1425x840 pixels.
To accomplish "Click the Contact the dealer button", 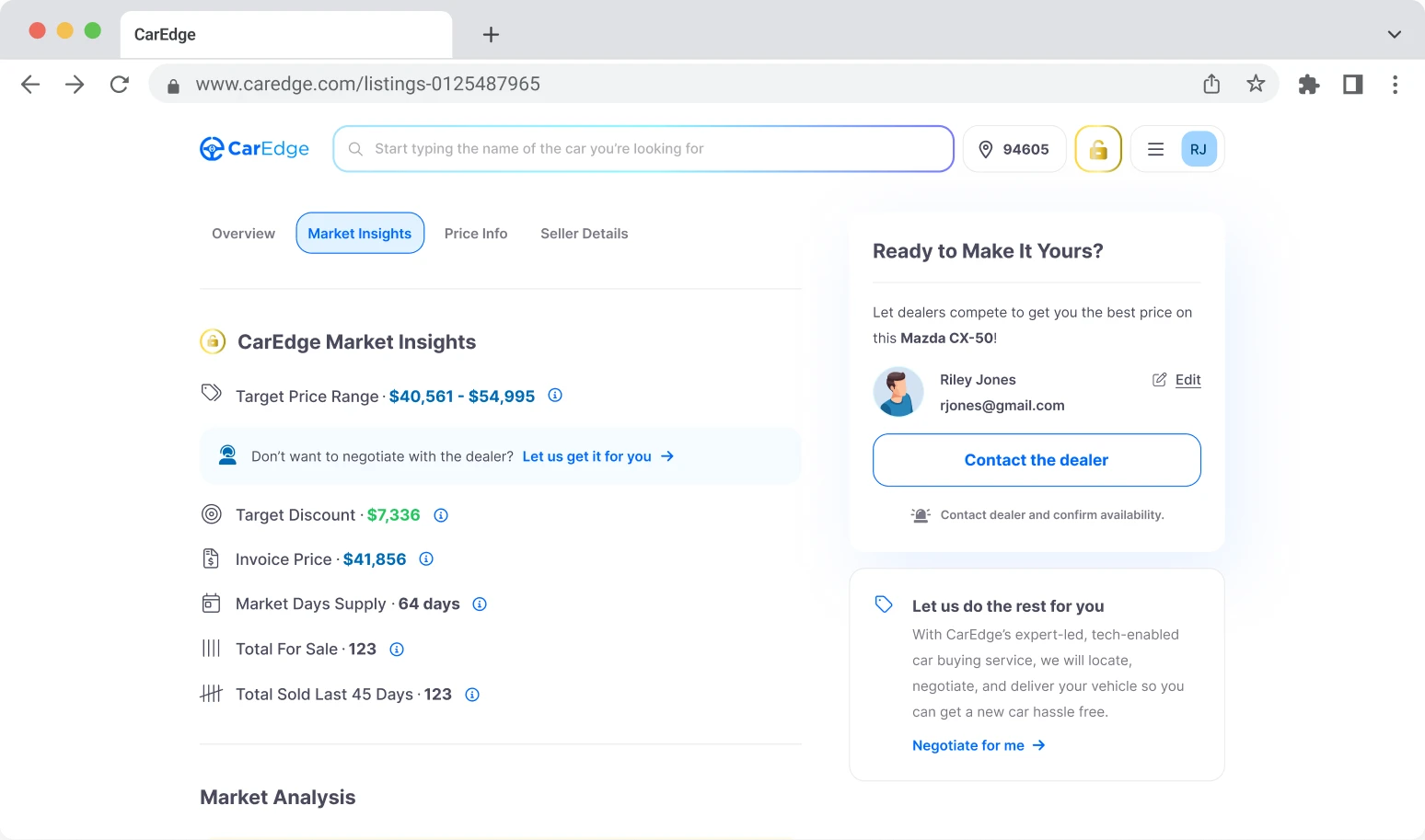I will tap(1037, 460).
